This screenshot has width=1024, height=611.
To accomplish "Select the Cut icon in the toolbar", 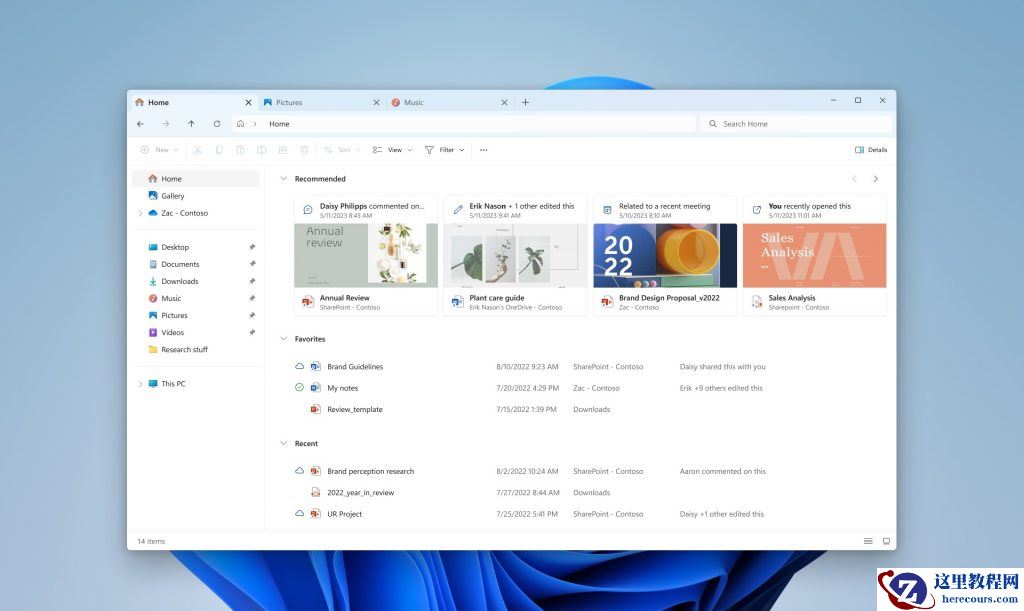I will [x=197, y=149].
